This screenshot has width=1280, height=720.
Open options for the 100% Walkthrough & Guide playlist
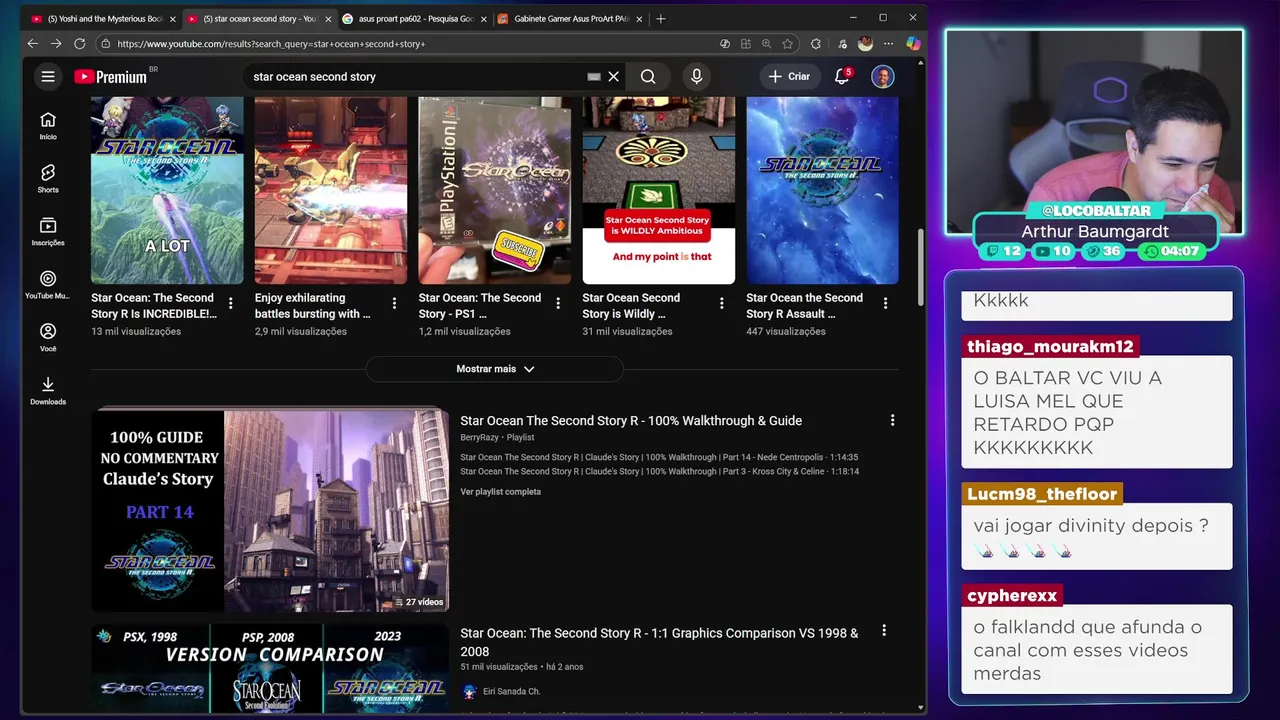[x=892, y=421]
